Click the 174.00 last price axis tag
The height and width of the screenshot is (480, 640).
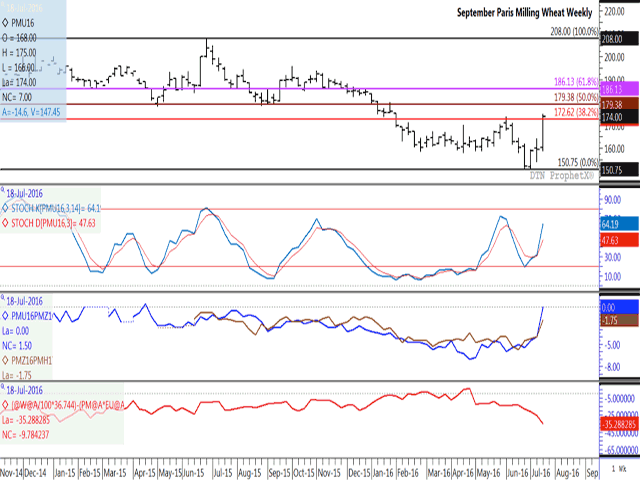point(620,117)
